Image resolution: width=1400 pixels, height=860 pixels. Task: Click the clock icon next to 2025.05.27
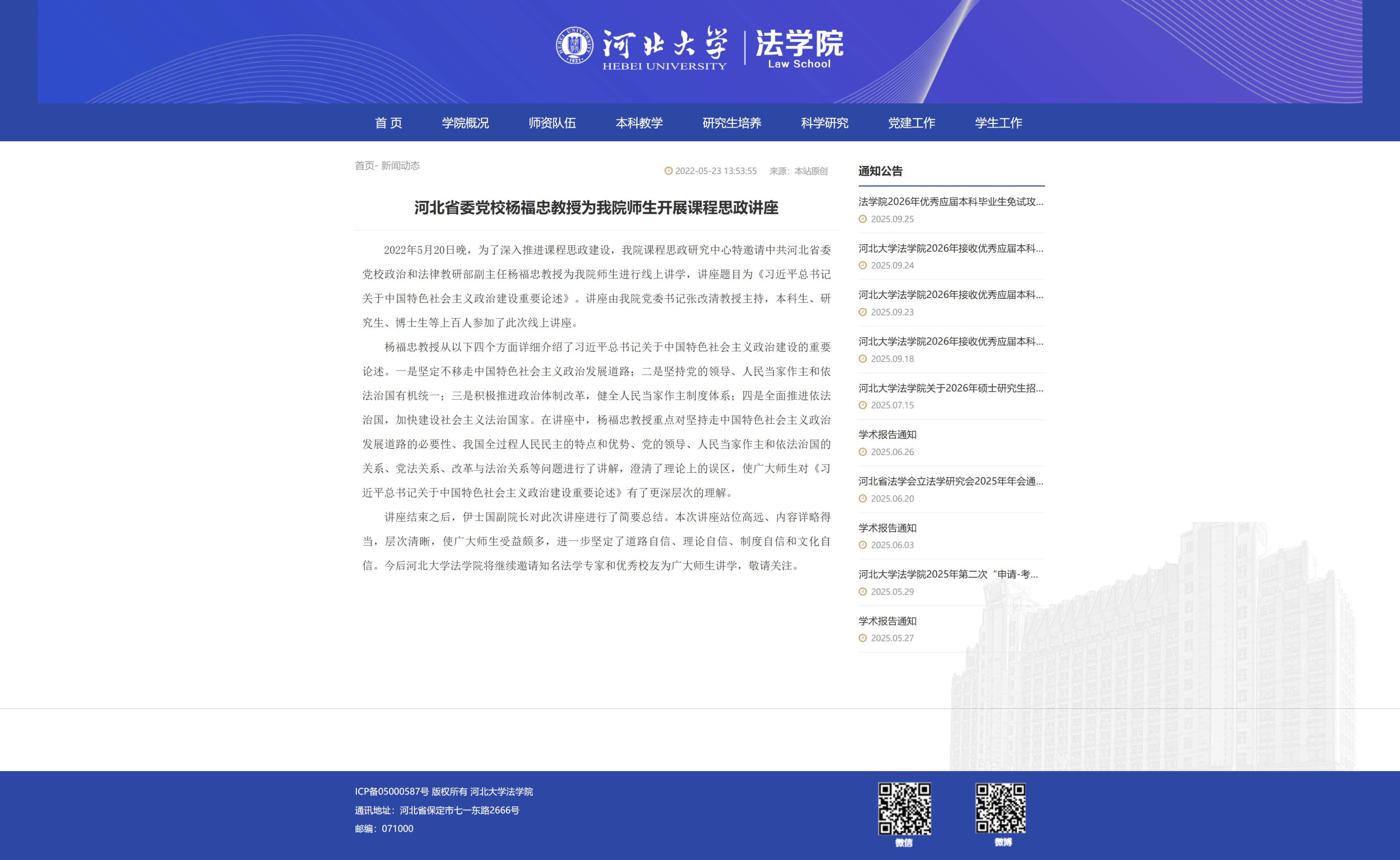pyautogui.click(x=862, y=638)
